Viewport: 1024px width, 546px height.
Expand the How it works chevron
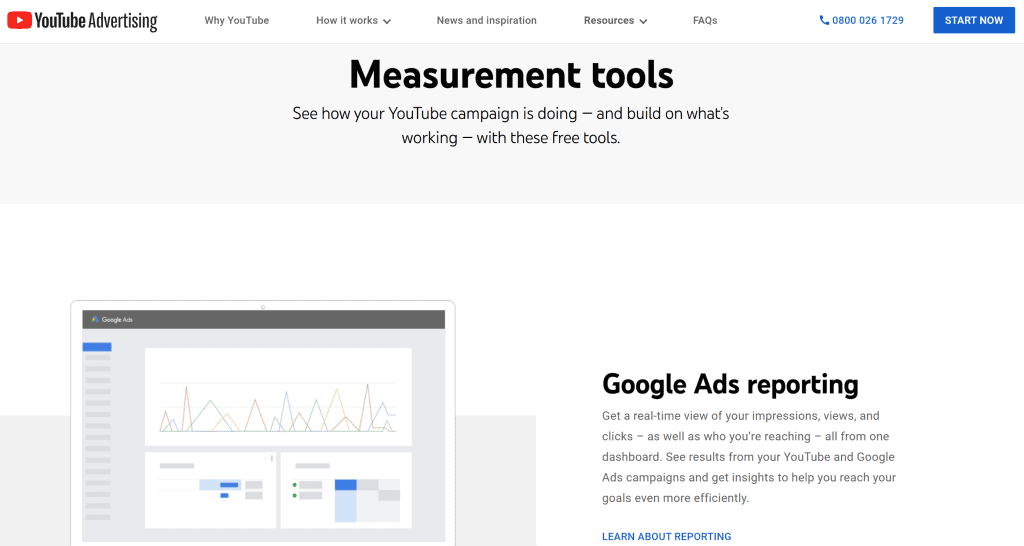click(x=387, y=22)
